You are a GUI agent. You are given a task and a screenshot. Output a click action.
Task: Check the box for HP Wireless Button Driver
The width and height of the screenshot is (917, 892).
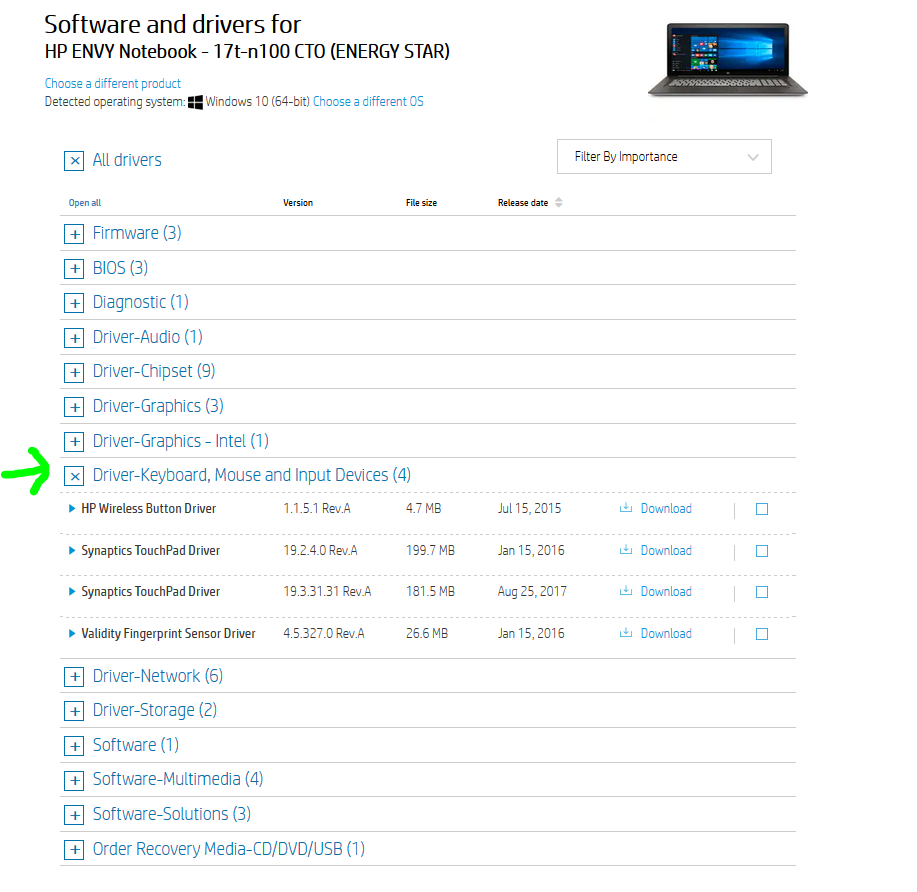coord(762,508)
